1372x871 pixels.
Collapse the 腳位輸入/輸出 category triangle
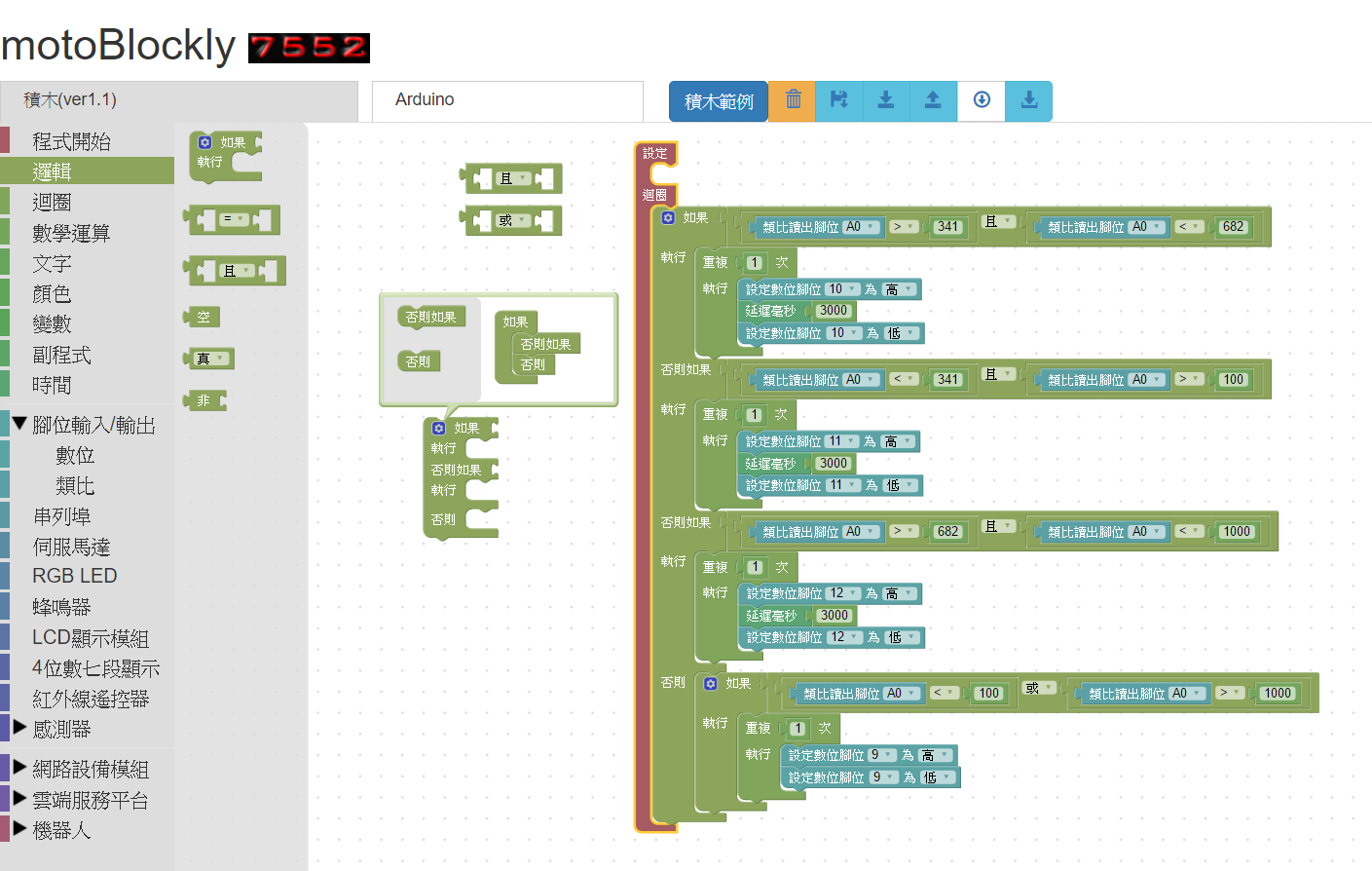coord(19,424)
